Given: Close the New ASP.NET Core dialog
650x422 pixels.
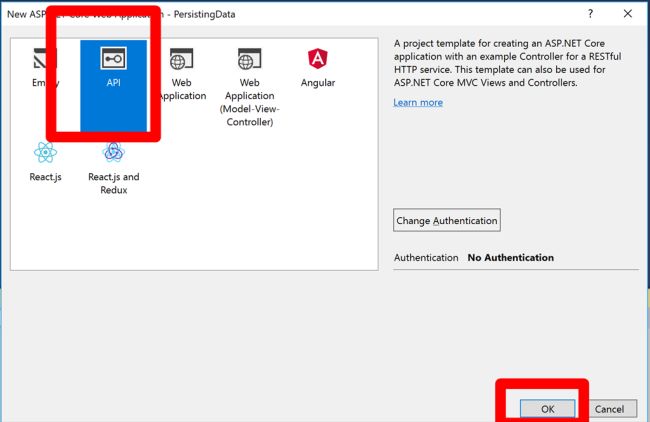Looking at the screenshot, I should tap(628, 14).
